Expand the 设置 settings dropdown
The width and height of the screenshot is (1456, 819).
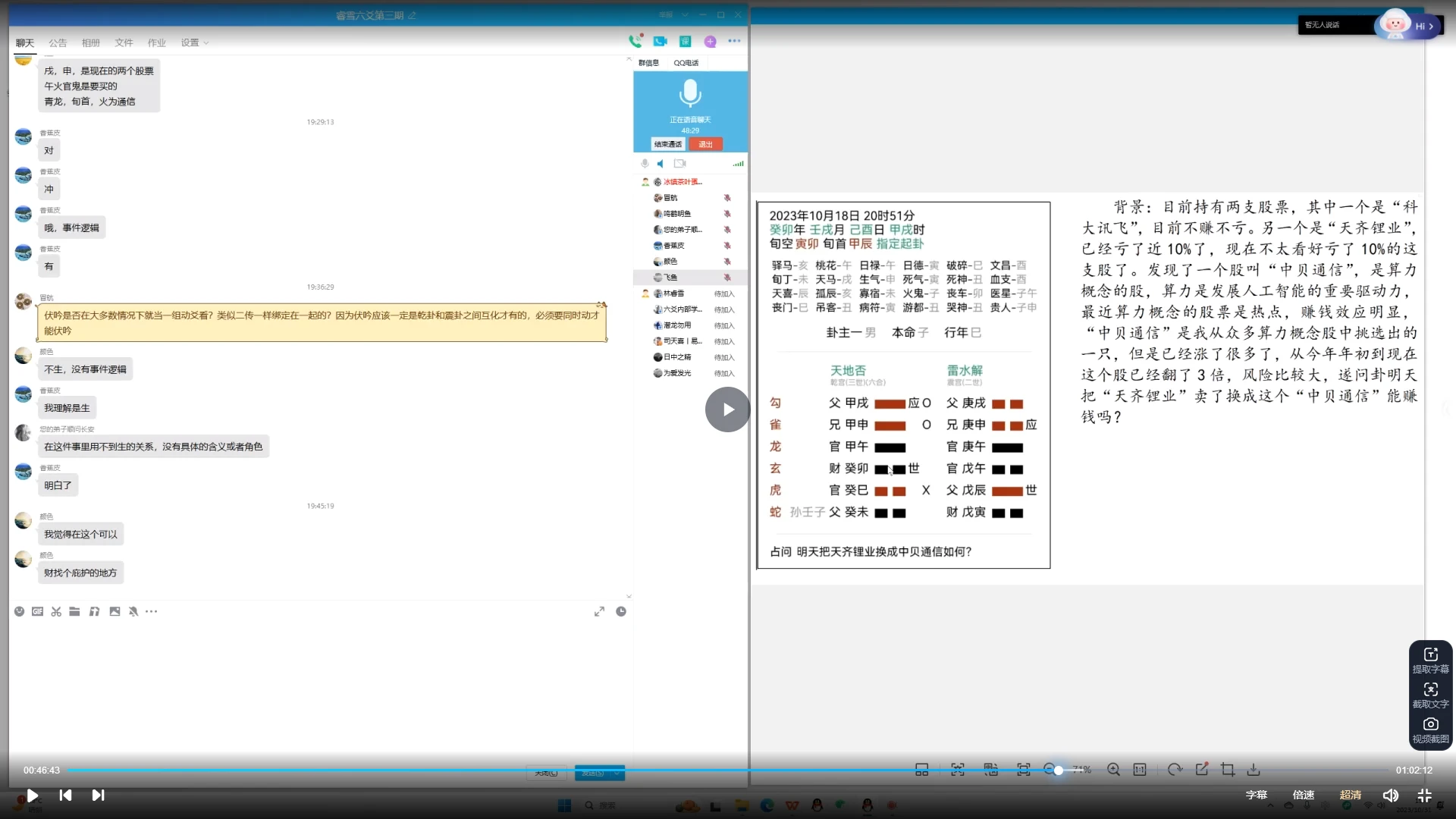[194, 42]
